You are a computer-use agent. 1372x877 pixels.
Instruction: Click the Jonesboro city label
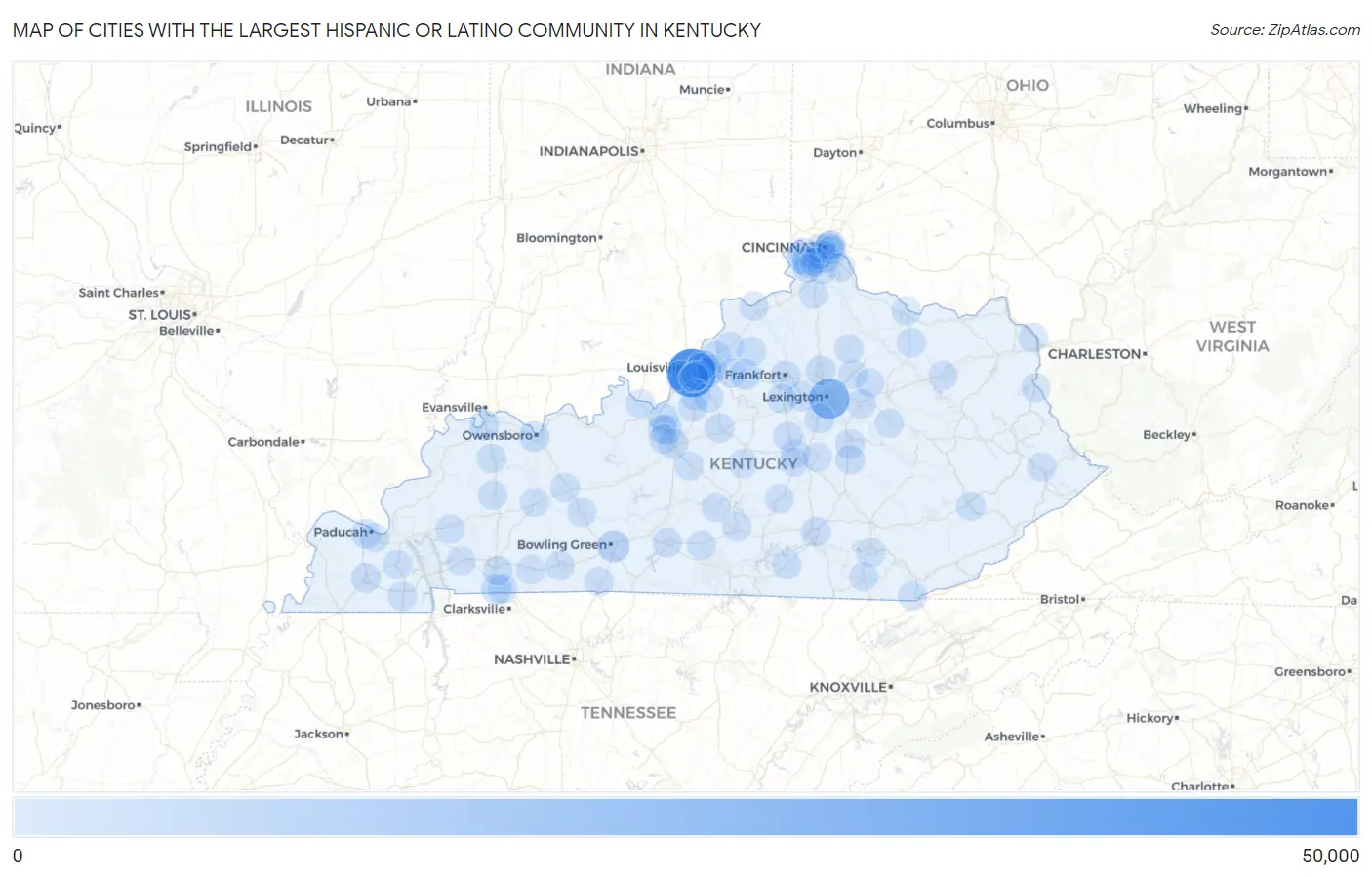[103, 705]
